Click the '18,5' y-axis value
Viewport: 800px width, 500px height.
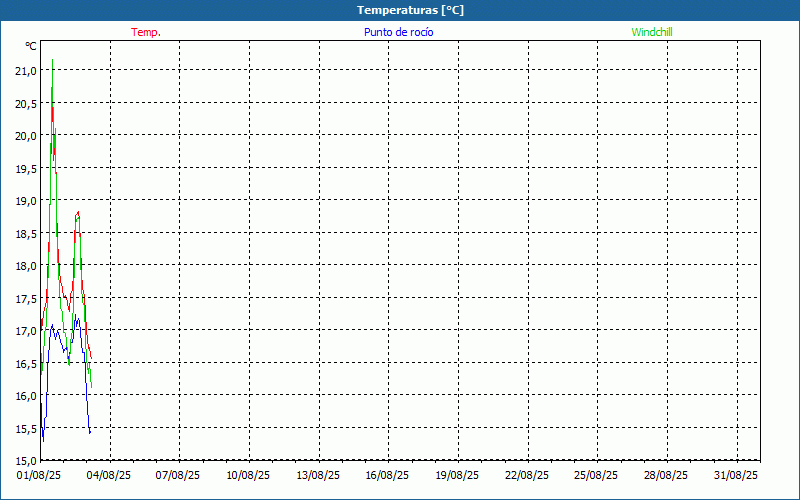pos(26,234)
